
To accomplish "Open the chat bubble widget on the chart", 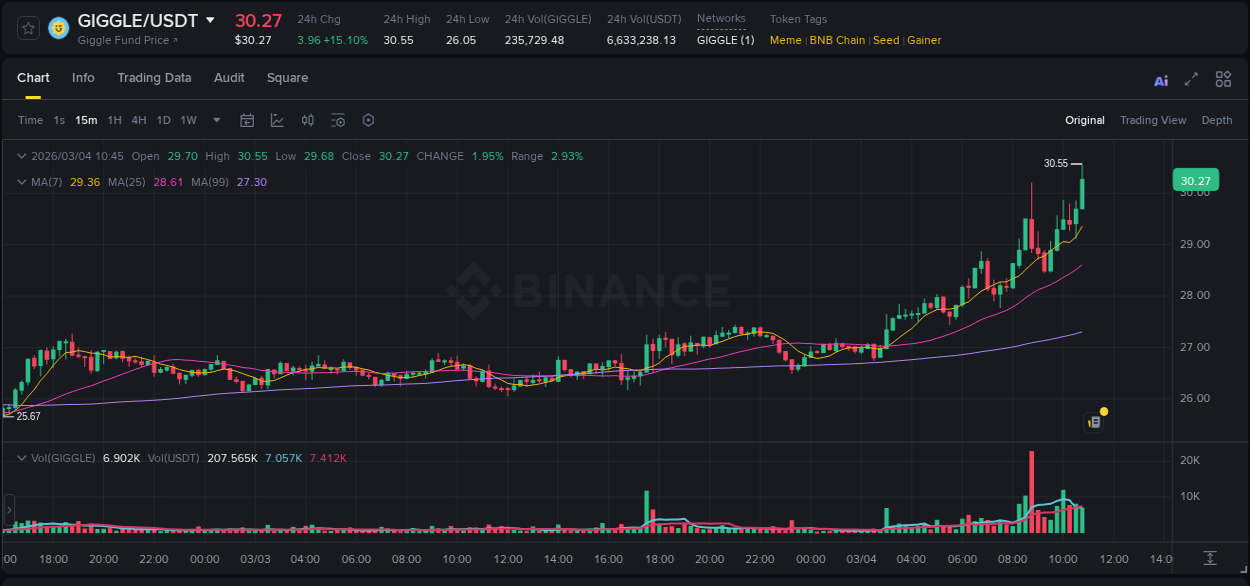I will pos(1094,420).
